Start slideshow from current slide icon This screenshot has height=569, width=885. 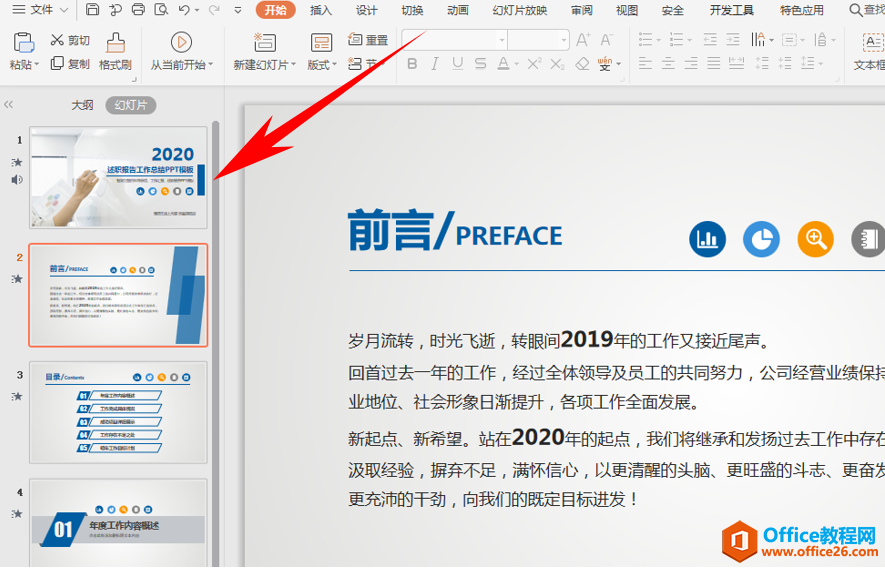tap(181, 42)
